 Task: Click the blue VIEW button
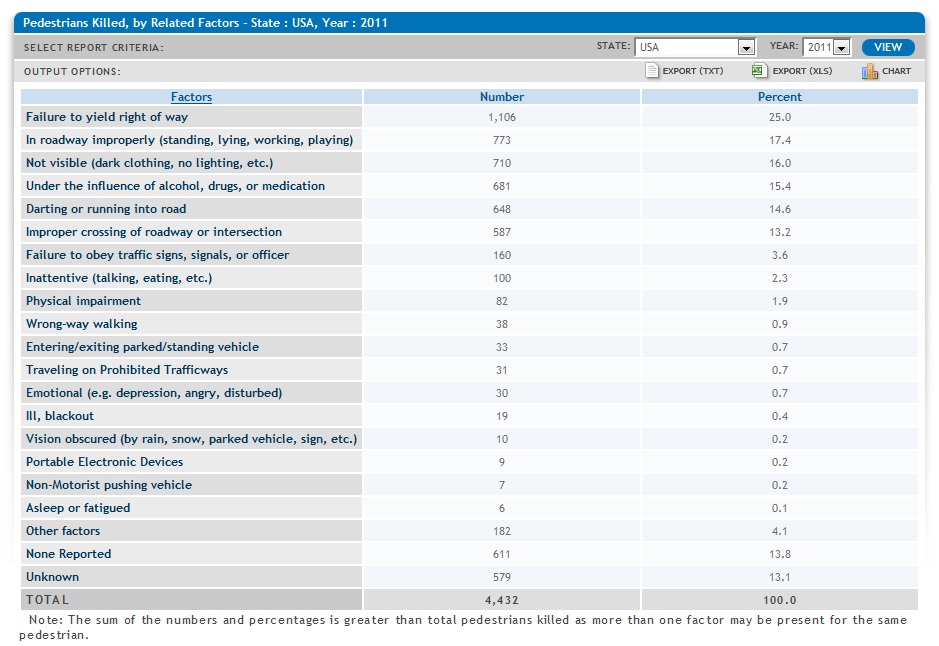(887, 47)
